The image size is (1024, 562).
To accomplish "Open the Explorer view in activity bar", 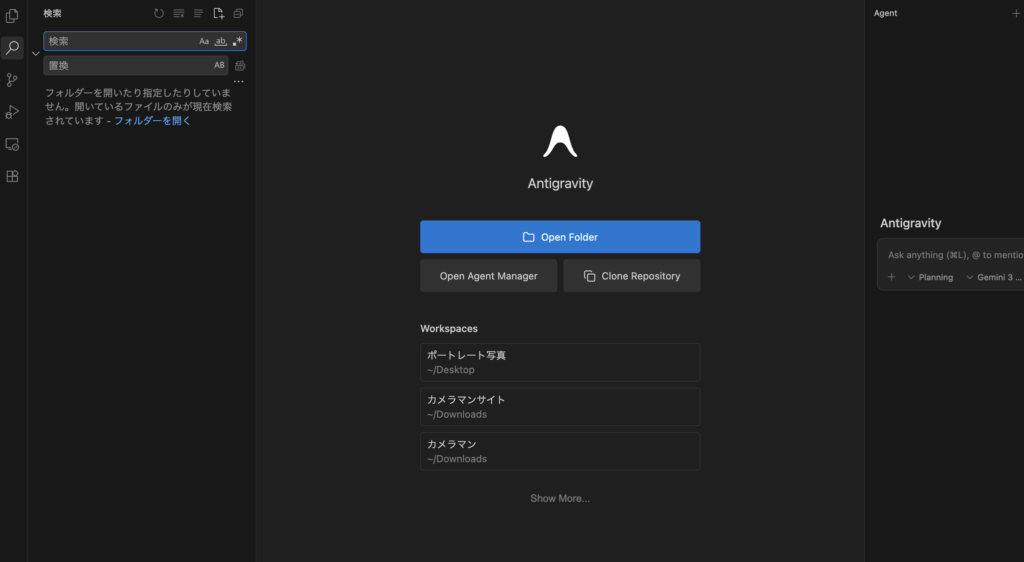I will pos(12,16).
